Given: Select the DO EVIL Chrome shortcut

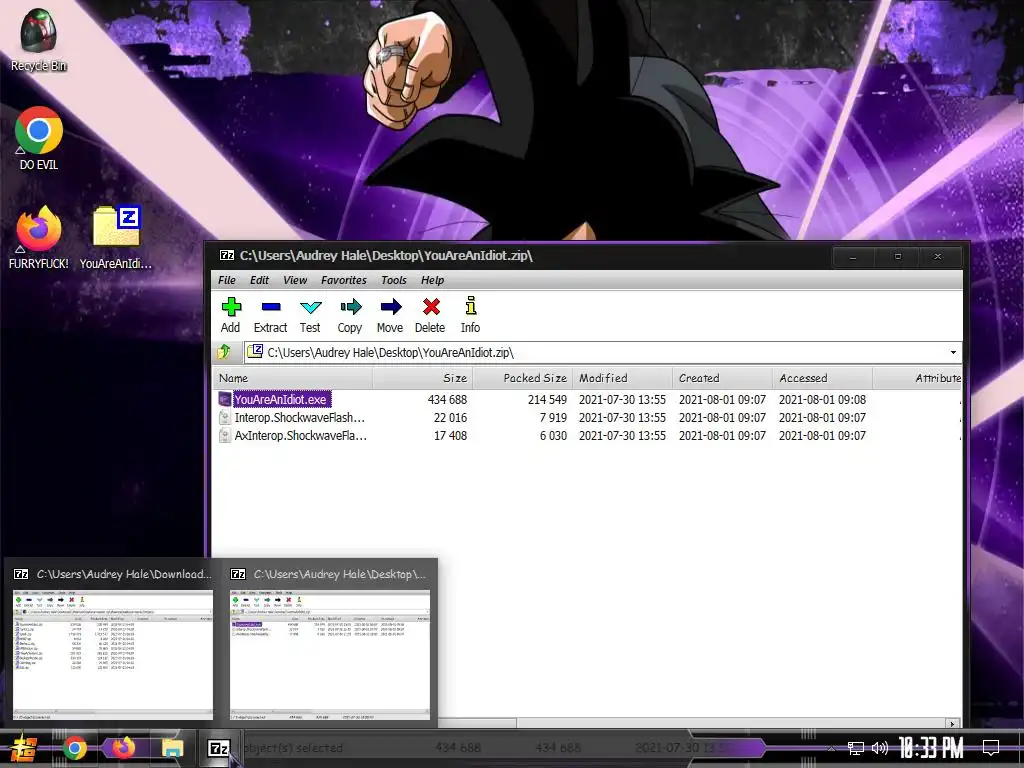Looking at the screenshot, I should click(39, 138).
